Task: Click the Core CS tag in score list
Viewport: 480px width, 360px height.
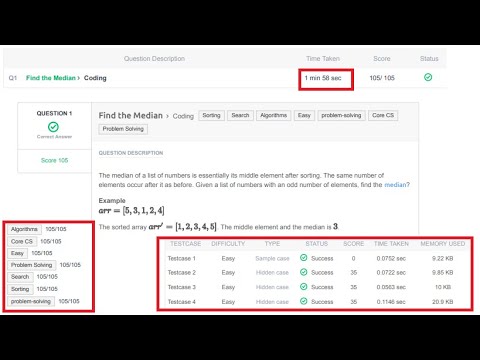Action: 22,241
